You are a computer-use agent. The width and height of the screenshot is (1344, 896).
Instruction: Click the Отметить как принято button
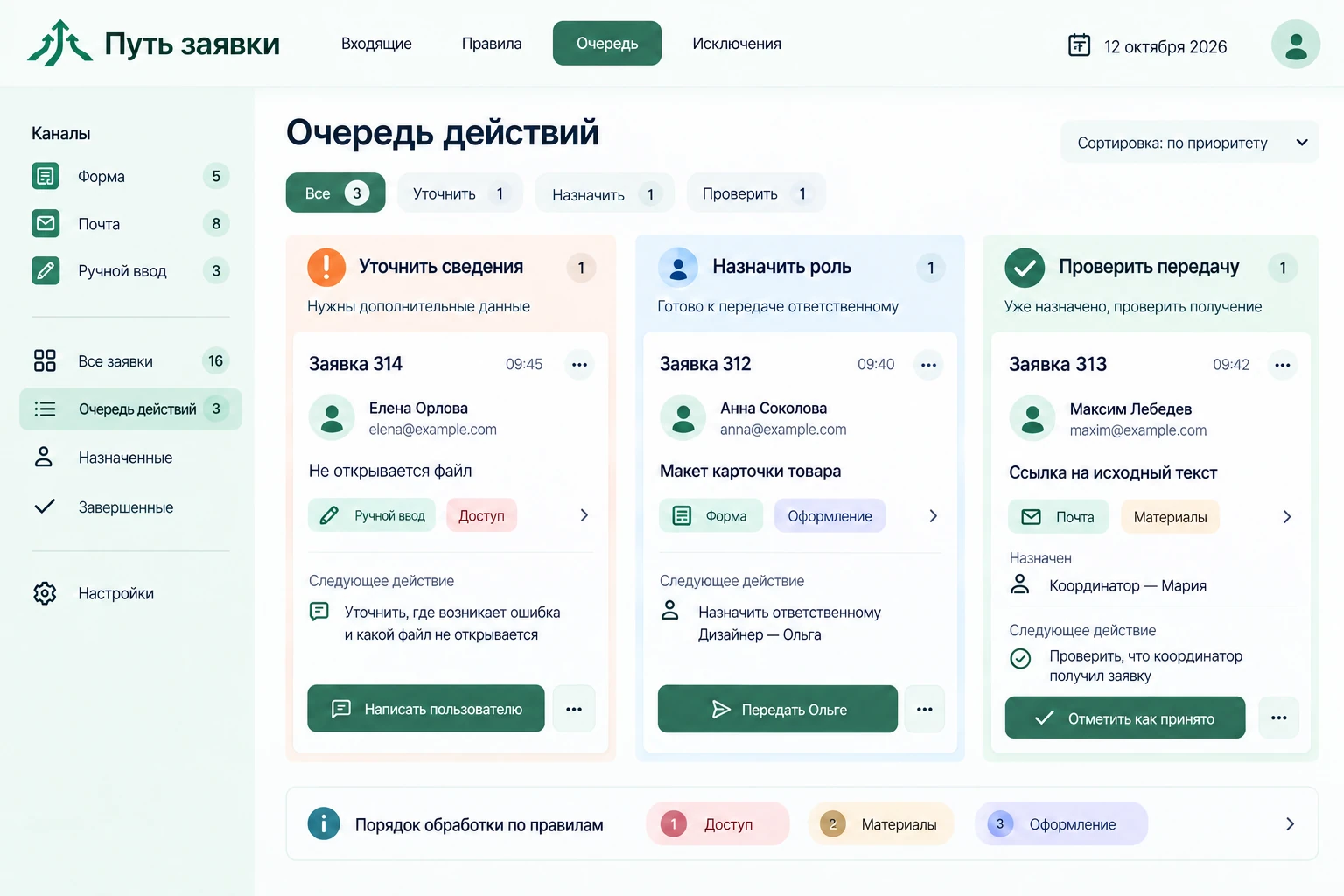[1125, 718]
